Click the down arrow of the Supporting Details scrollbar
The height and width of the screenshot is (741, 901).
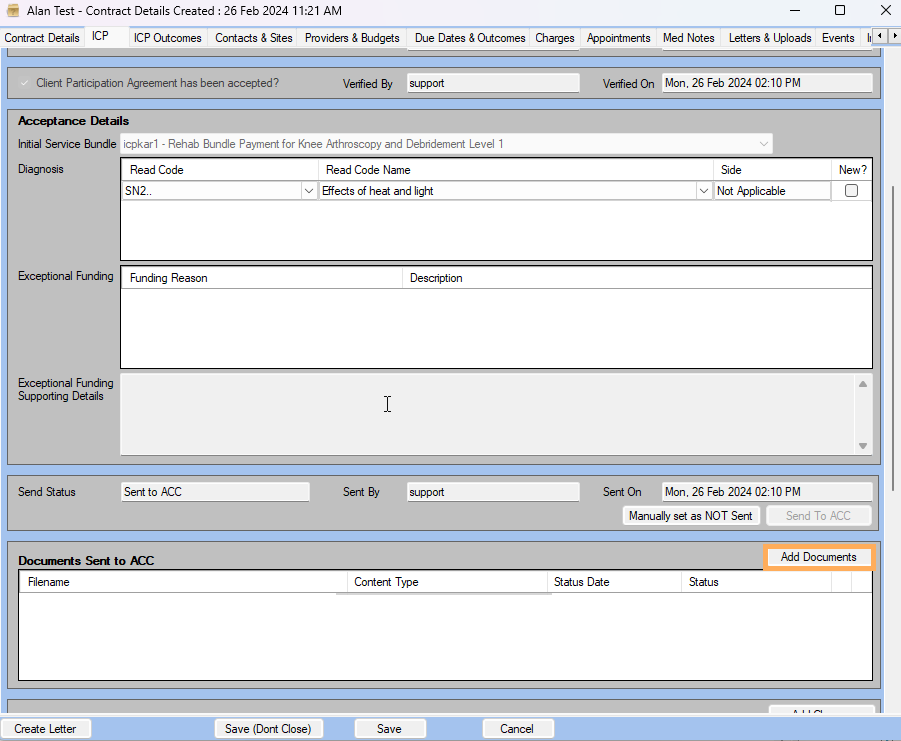863,448
